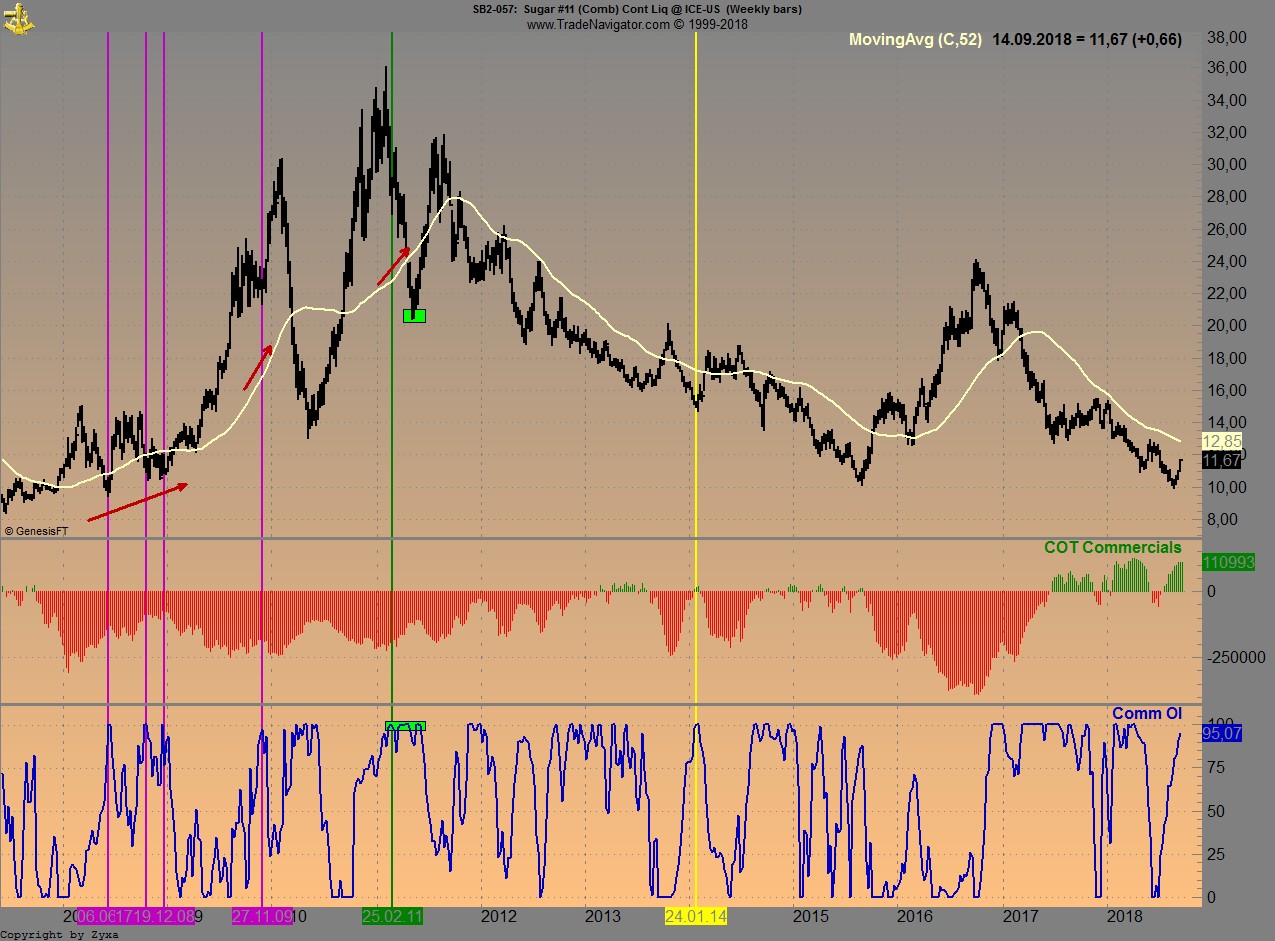
Task: Select green rectangle marker on price chart
Action: [x=414, y=316]
